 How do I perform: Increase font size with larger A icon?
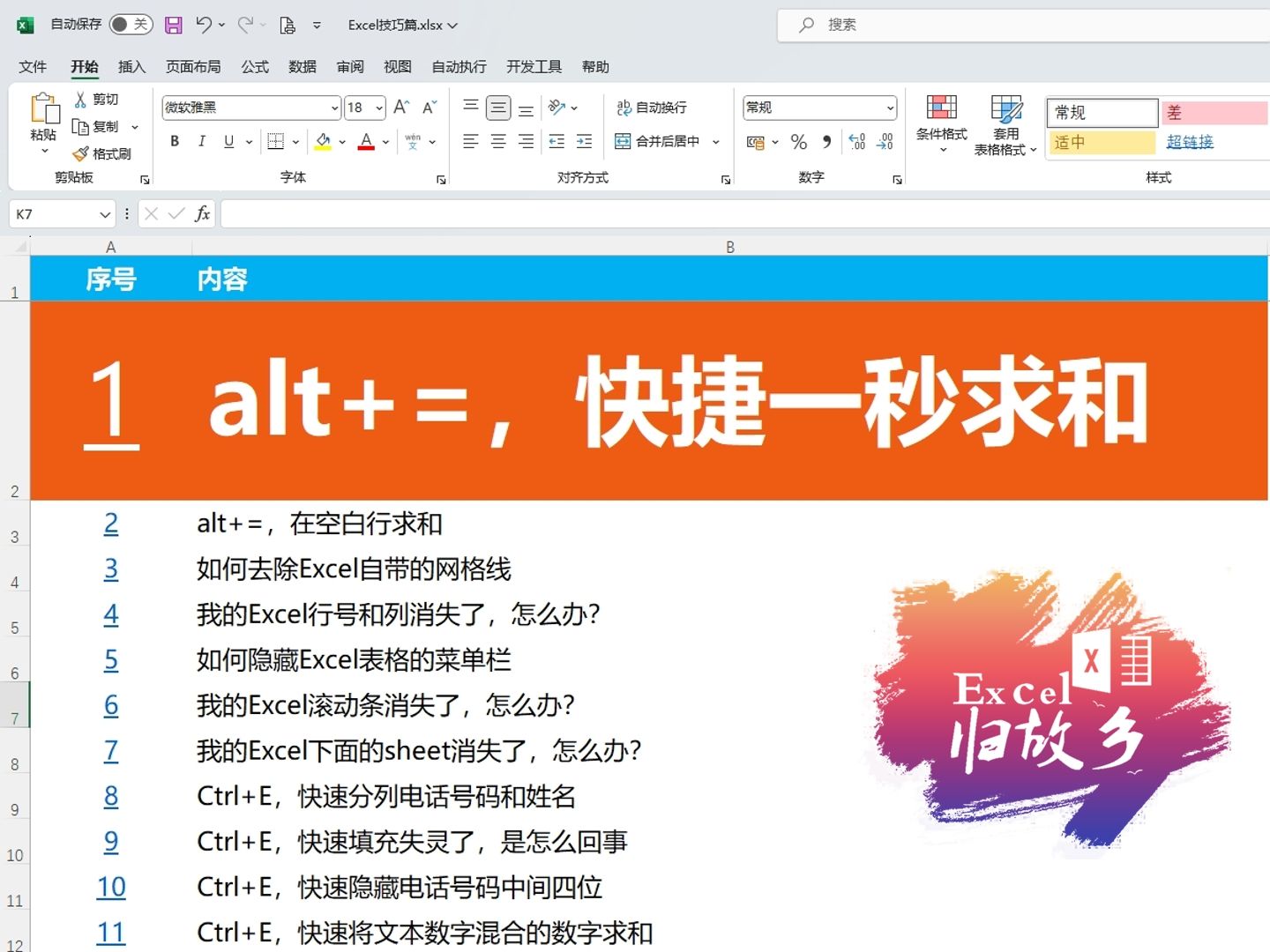(x=401, y=108)
